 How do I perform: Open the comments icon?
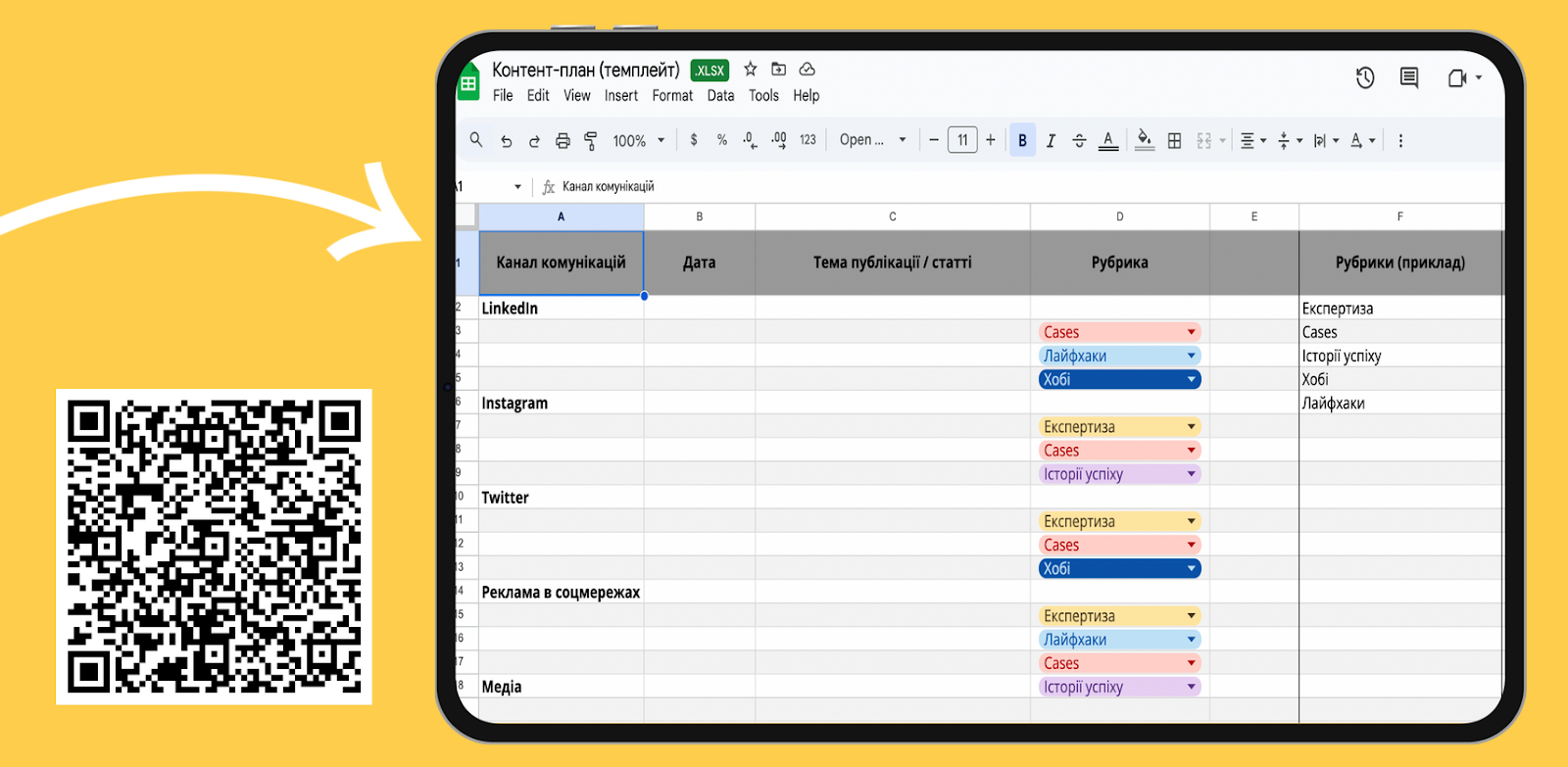[x=1409, y=78]
